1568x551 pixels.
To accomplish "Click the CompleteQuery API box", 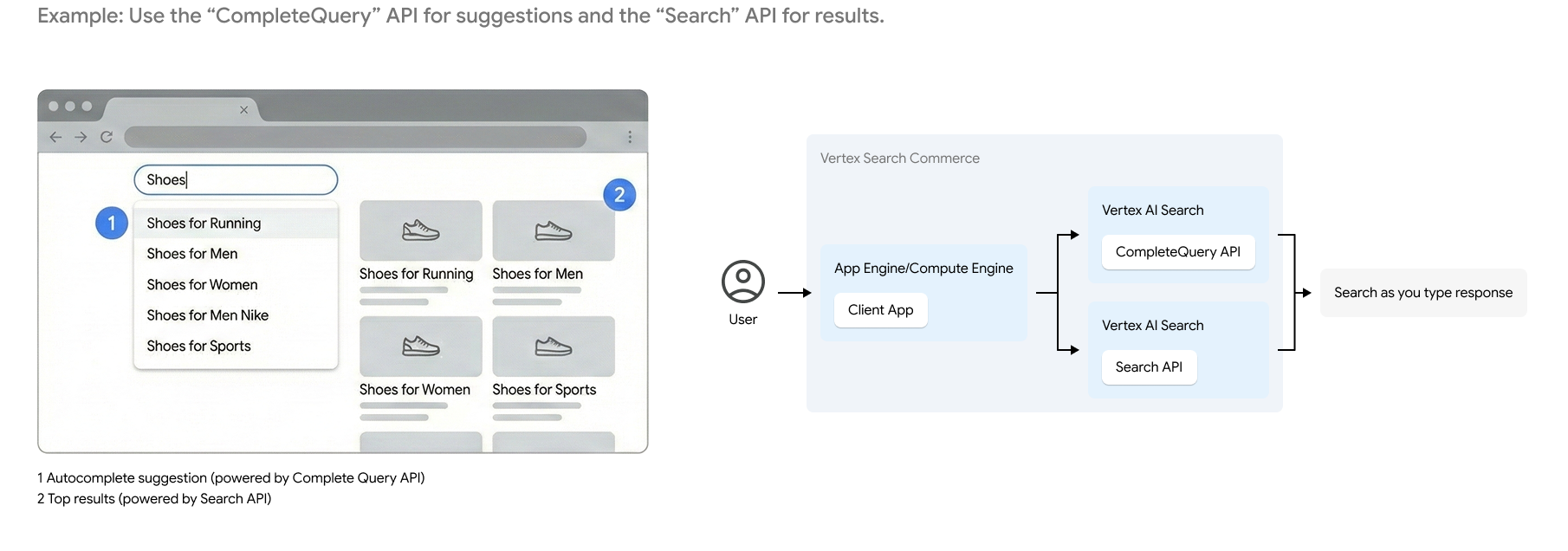I will click(1177, 252).
